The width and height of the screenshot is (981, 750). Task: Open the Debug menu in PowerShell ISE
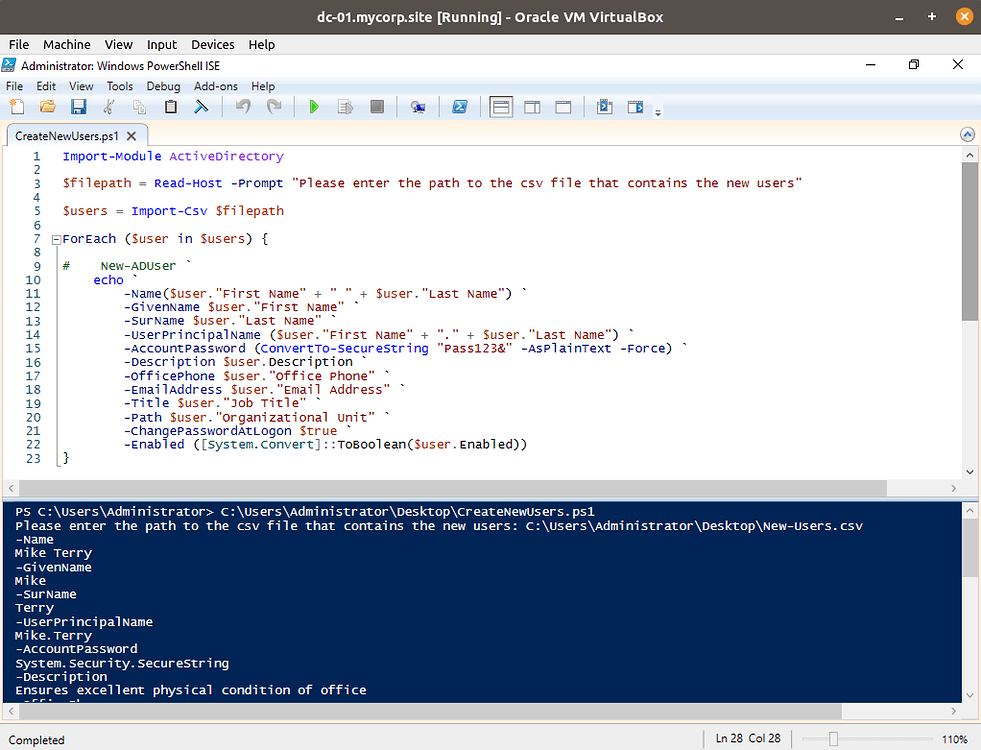(x=163, y=86)
